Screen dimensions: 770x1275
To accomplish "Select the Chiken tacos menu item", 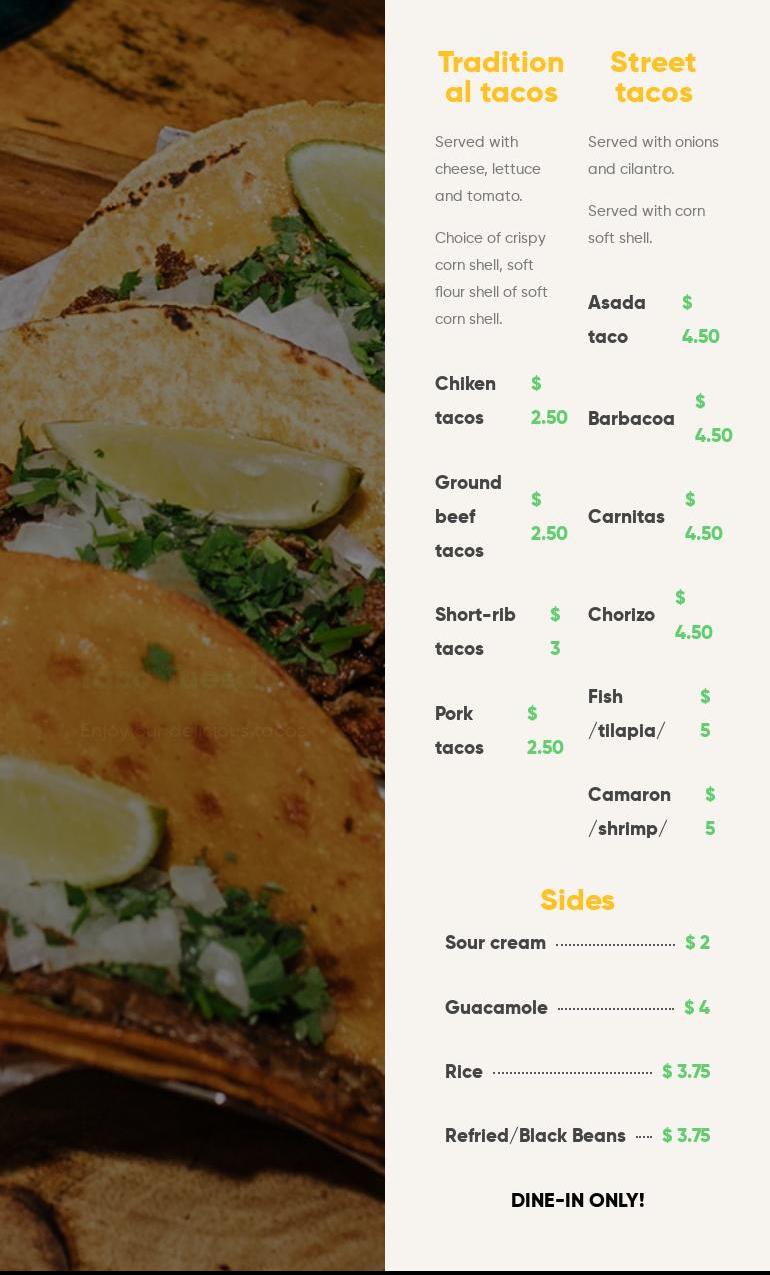I will point(465,401).
